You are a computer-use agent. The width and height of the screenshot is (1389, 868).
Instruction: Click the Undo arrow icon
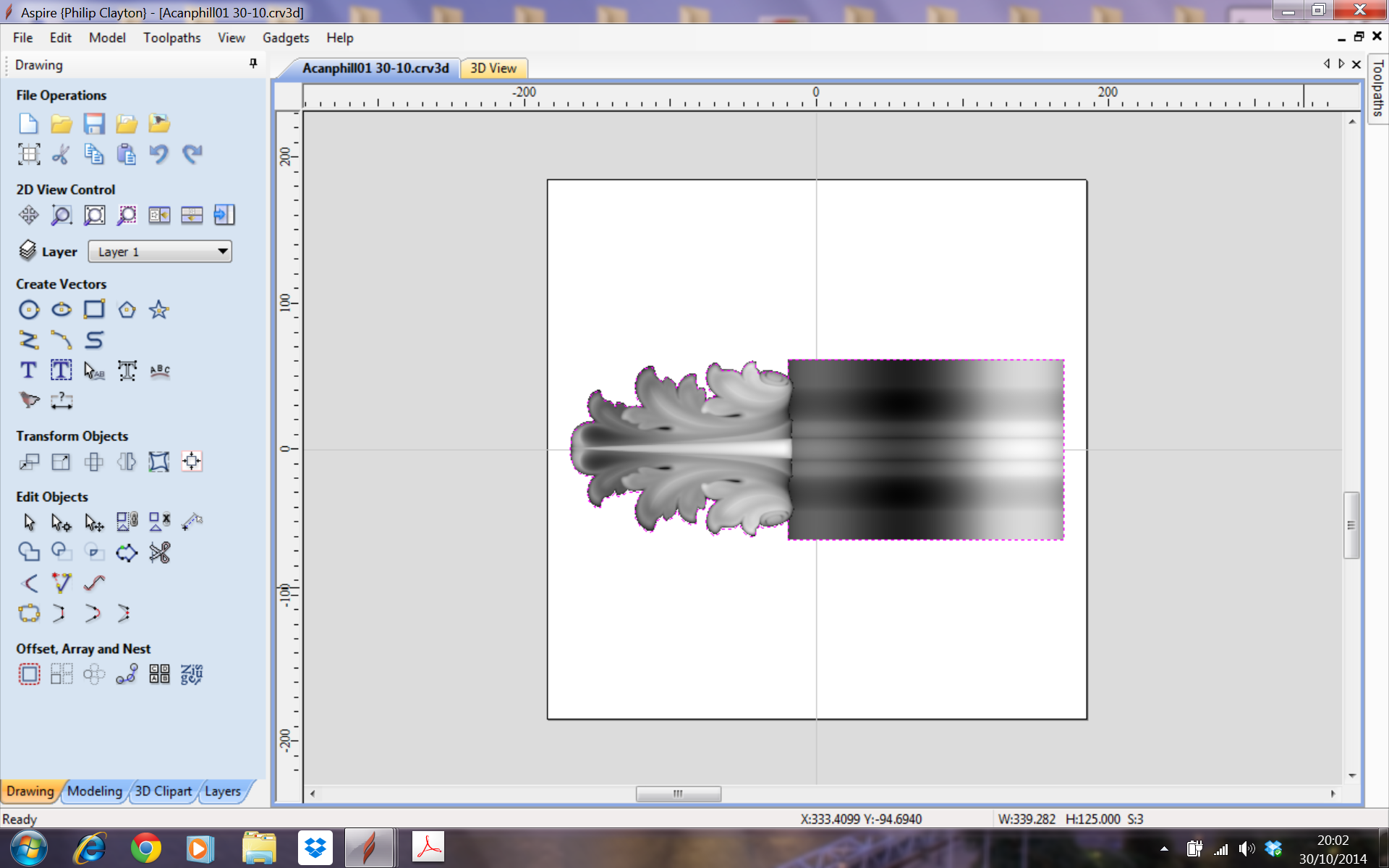[x=158, y=154]
